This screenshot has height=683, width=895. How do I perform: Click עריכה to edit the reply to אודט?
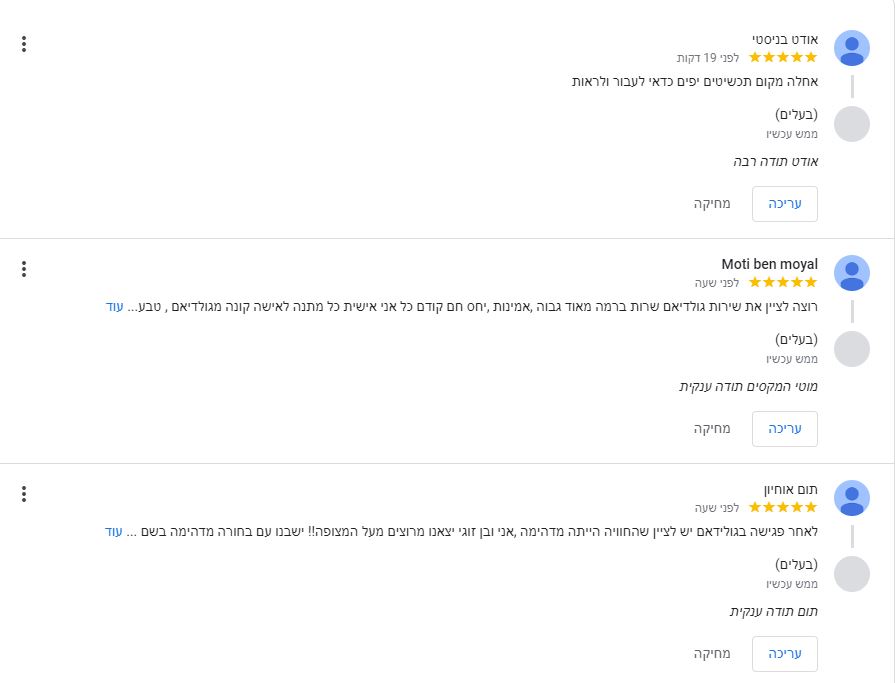785,204
